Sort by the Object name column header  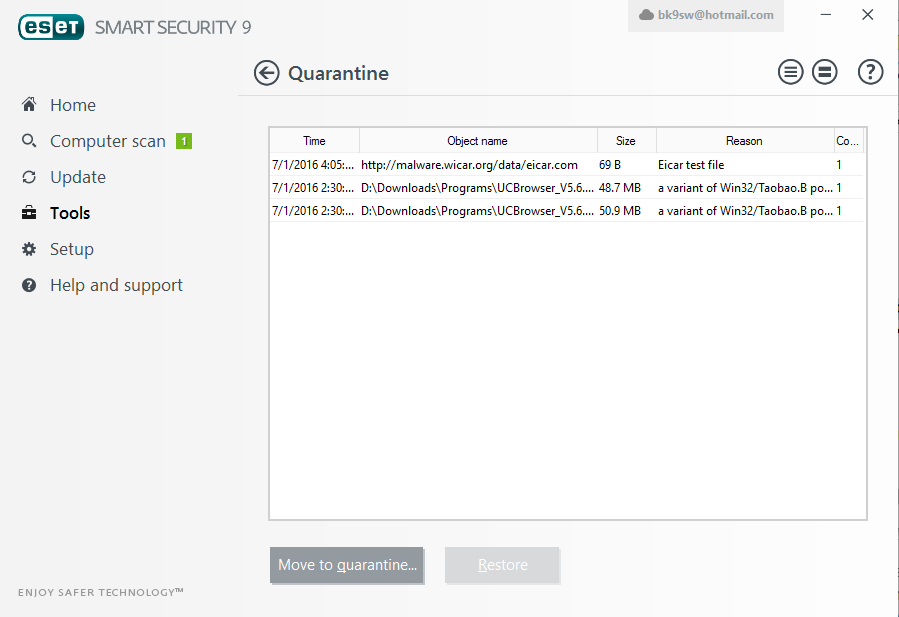tap(478, 141)
